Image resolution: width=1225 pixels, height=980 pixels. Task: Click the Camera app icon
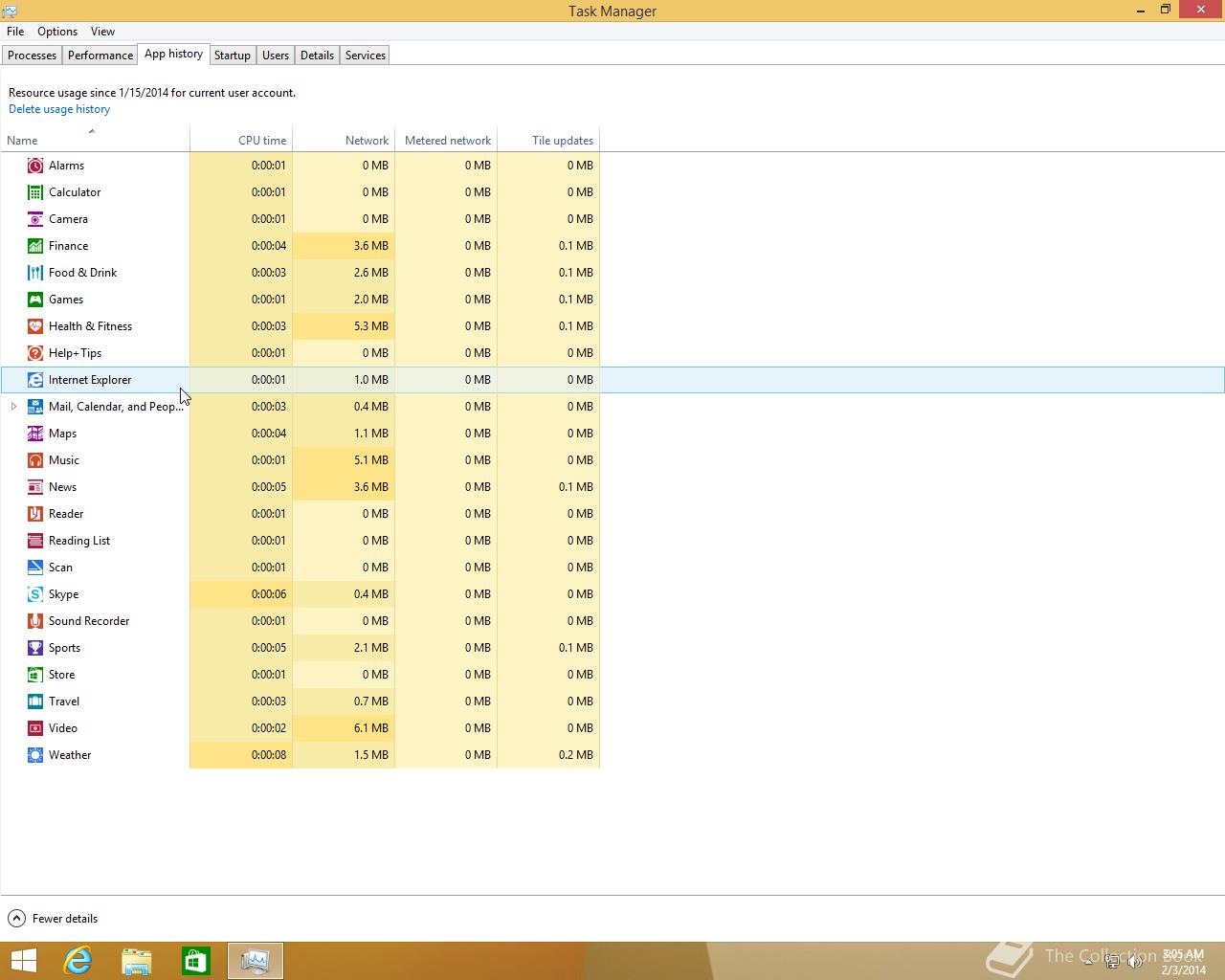tap(35, 219)
